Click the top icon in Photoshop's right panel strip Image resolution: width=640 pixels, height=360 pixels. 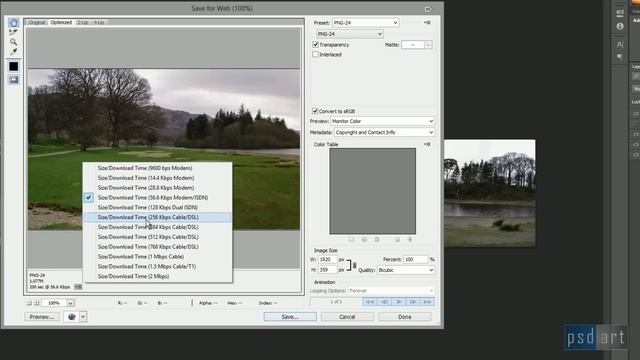pyautogui.click(x=620, y=13)
